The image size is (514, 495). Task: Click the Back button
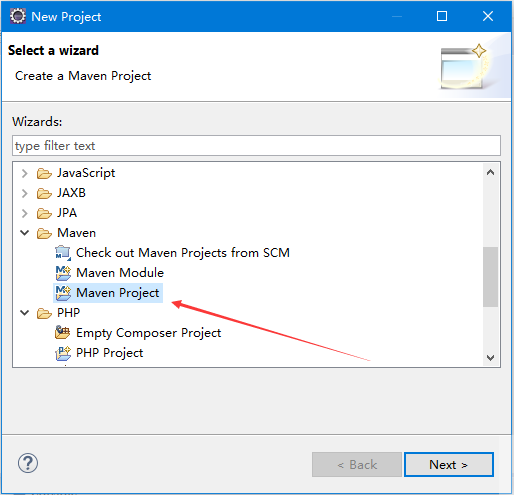pyautogui.click(x=357, y=464)
